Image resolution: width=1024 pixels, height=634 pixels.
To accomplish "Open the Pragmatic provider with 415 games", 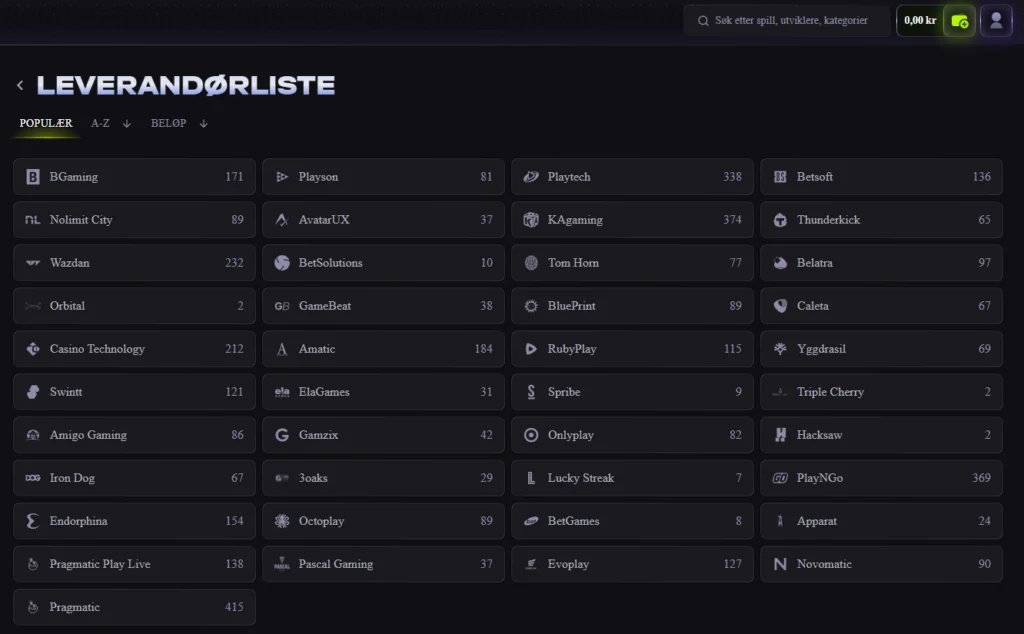I will click(134, 607).
